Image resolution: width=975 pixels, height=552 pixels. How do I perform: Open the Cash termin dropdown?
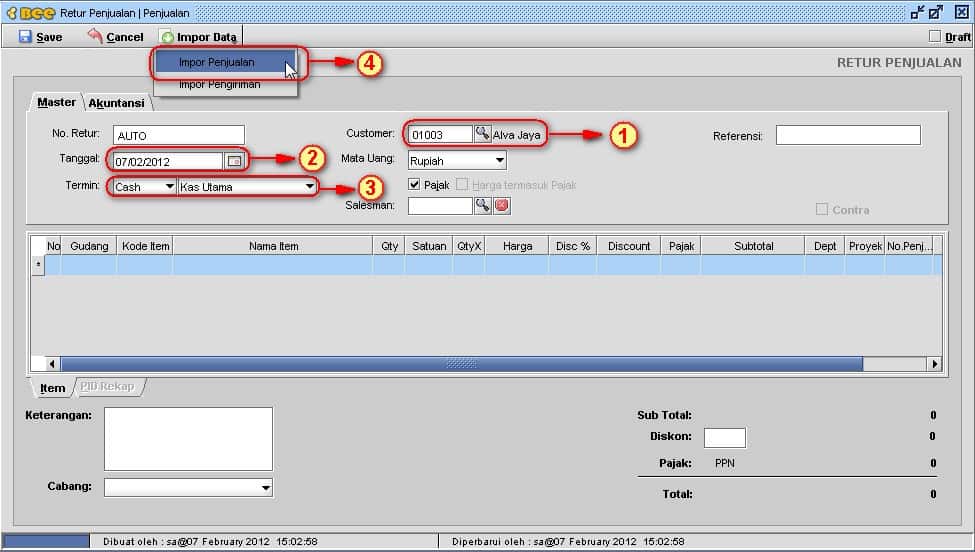tap(169, 187)
